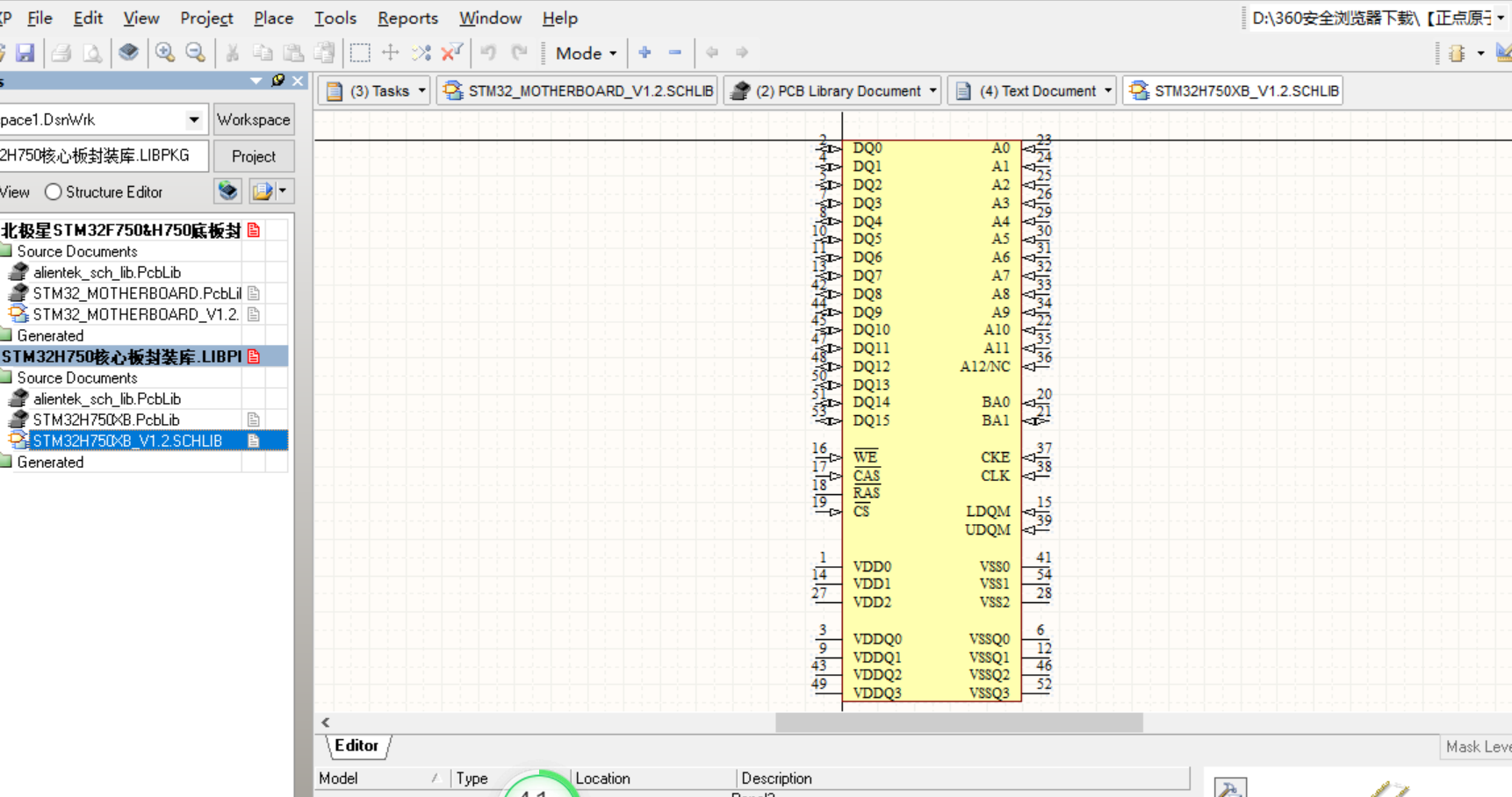The height and width of the screenshot is (797, 1512).
Task: Click the Cut scissors icon
Action: pos(232,53)
